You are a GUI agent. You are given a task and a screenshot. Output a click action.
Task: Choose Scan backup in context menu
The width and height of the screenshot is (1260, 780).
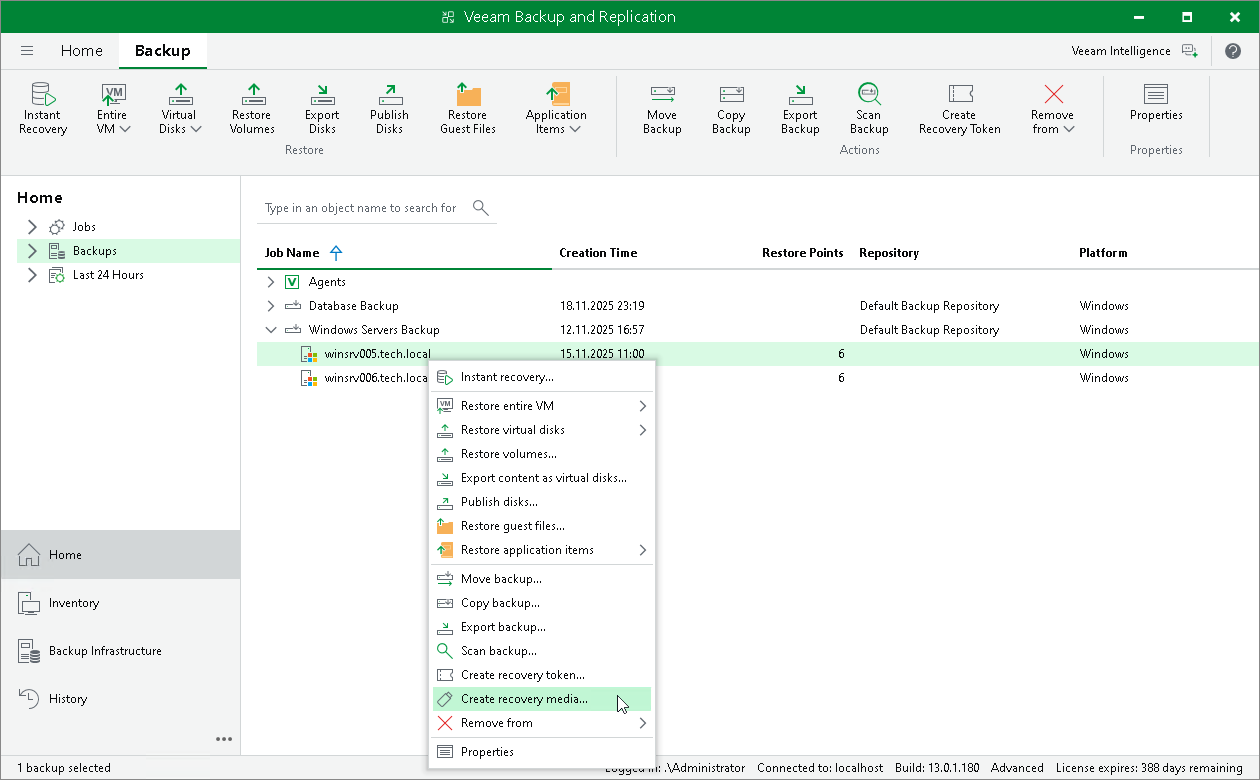click(541, 651)
